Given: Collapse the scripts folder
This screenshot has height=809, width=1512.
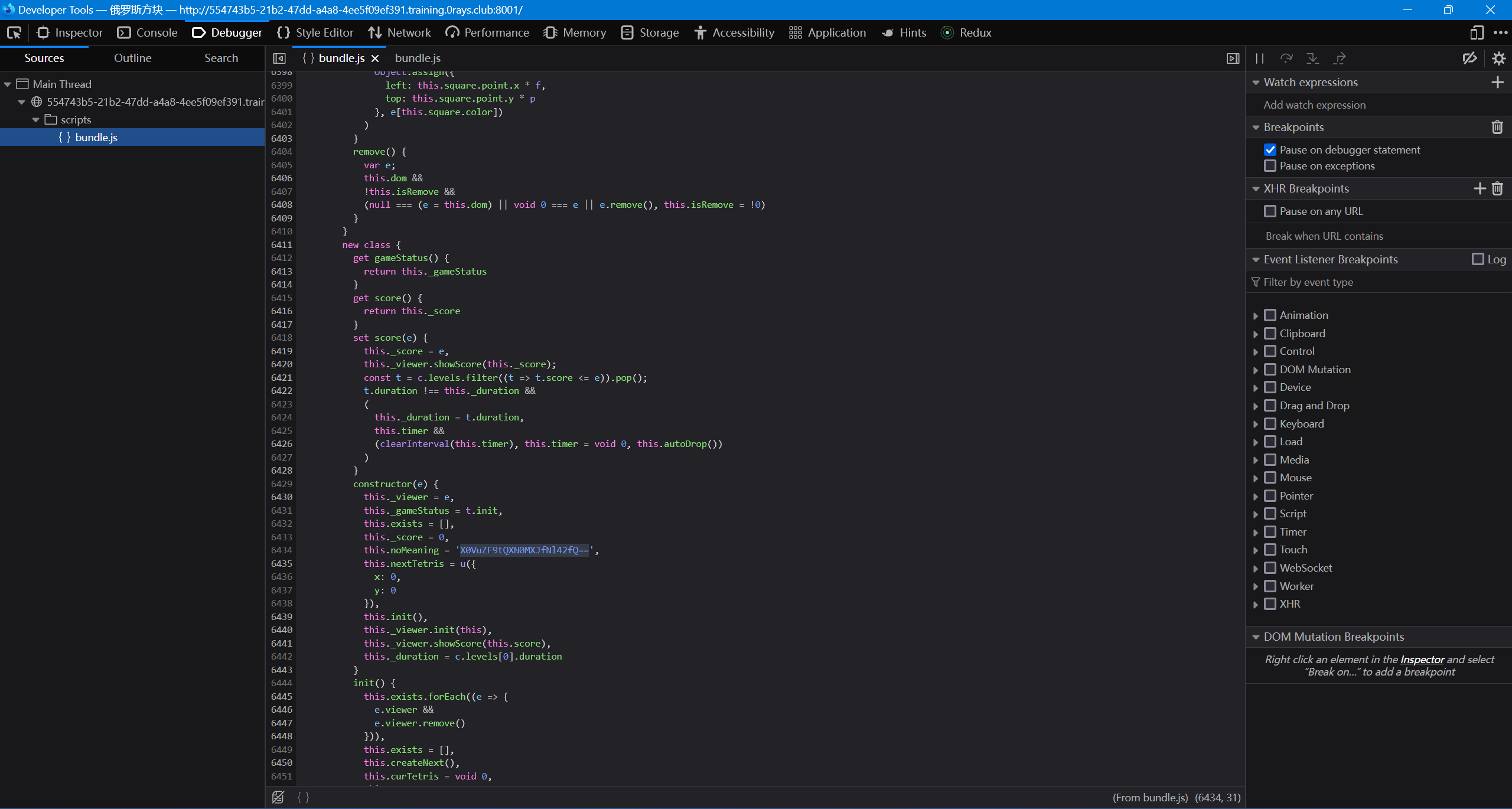Looking at the screenshot, I should click(x=36, y=119).
